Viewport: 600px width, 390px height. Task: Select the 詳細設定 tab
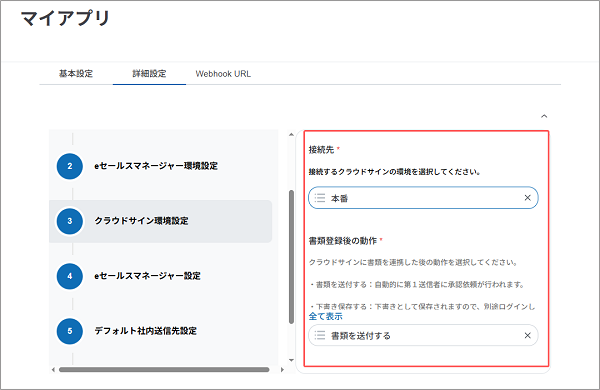click(x=149, y=73)
